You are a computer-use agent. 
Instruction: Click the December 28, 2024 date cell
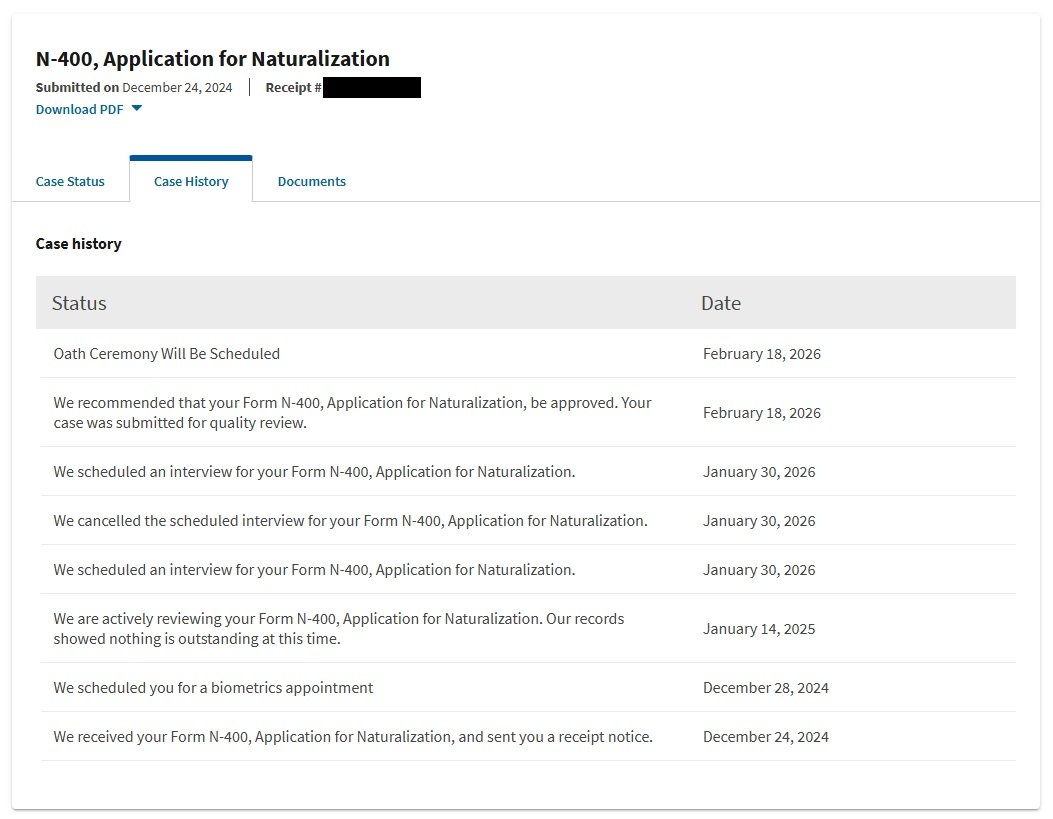tap(766, 688)
